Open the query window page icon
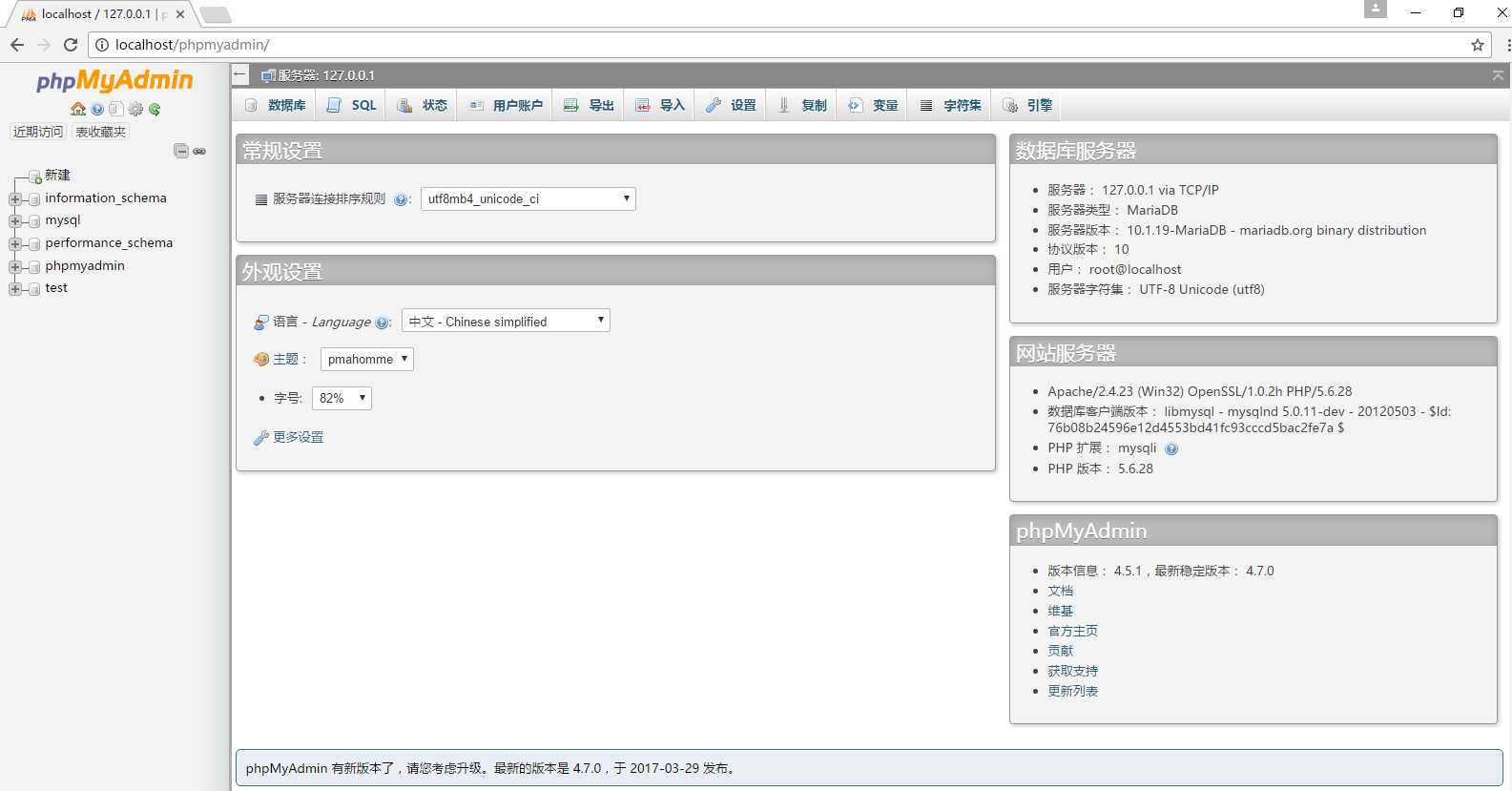1512x791 pixels. coord(115,109)
